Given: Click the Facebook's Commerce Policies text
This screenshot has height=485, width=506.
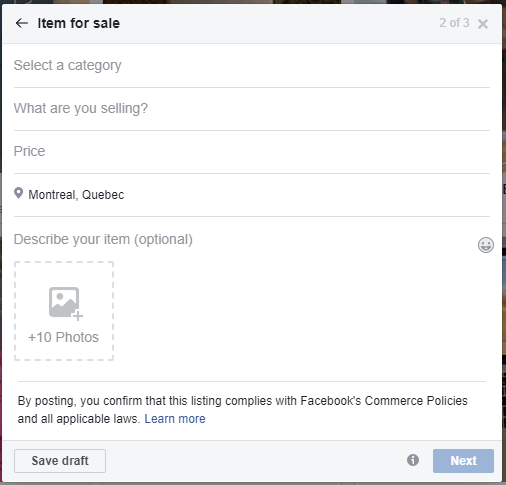Looking at the screenshot, I should point(384,401).
